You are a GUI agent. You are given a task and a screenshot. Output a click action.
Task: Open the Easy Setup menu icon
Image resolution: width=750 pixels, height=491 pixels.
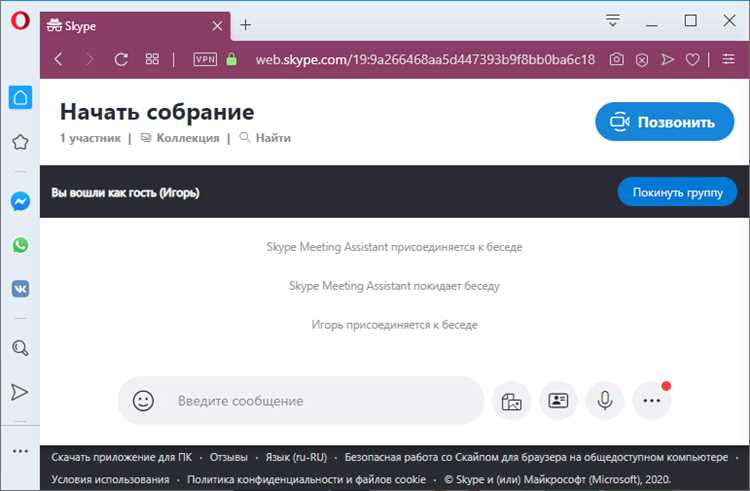pos(728,59)
